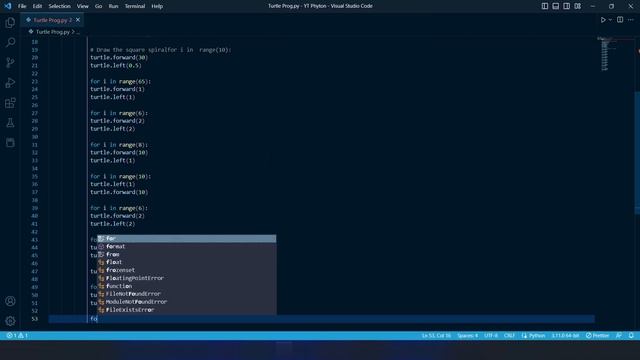Click Turtle Prog.py in the breadcrumb

pos(52,32)
